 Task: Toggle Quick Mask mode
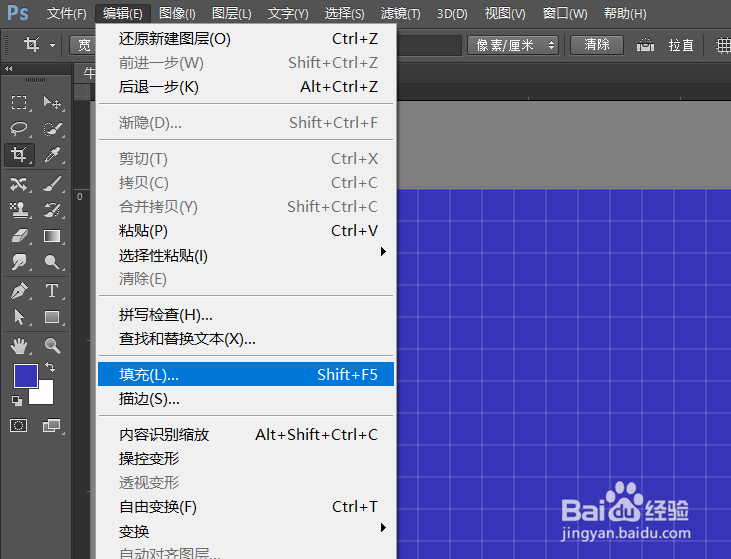coord(19,425)
